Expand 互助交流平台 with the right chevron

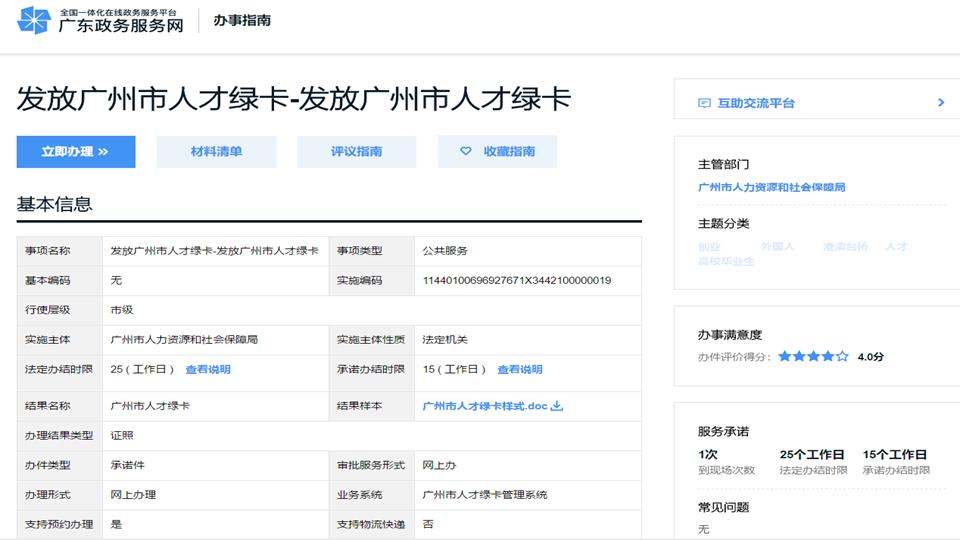pyautogui.click(x=941, y=102)
